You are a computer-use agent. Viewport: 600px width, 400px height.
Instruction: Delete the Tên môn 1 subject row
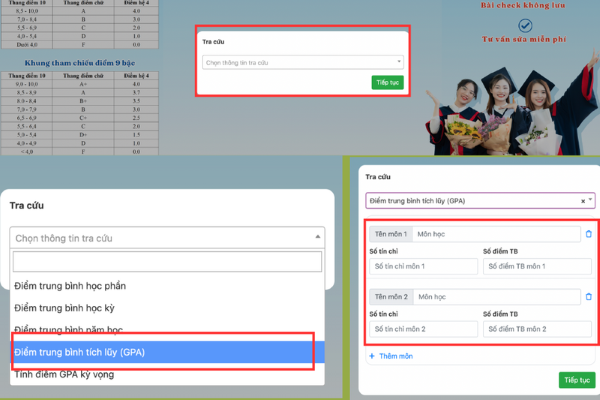(588, 234)
